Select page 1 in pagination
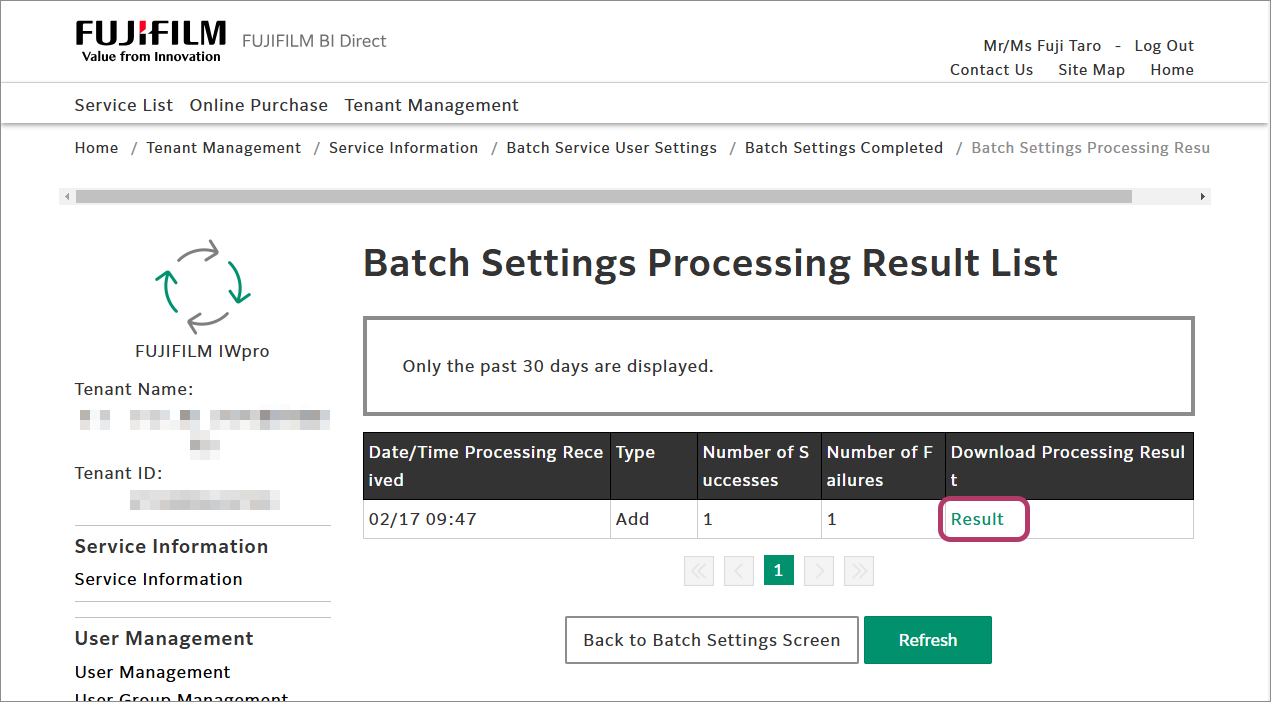The width and height of the screenshot is (1271, 702). pos(779,571)
